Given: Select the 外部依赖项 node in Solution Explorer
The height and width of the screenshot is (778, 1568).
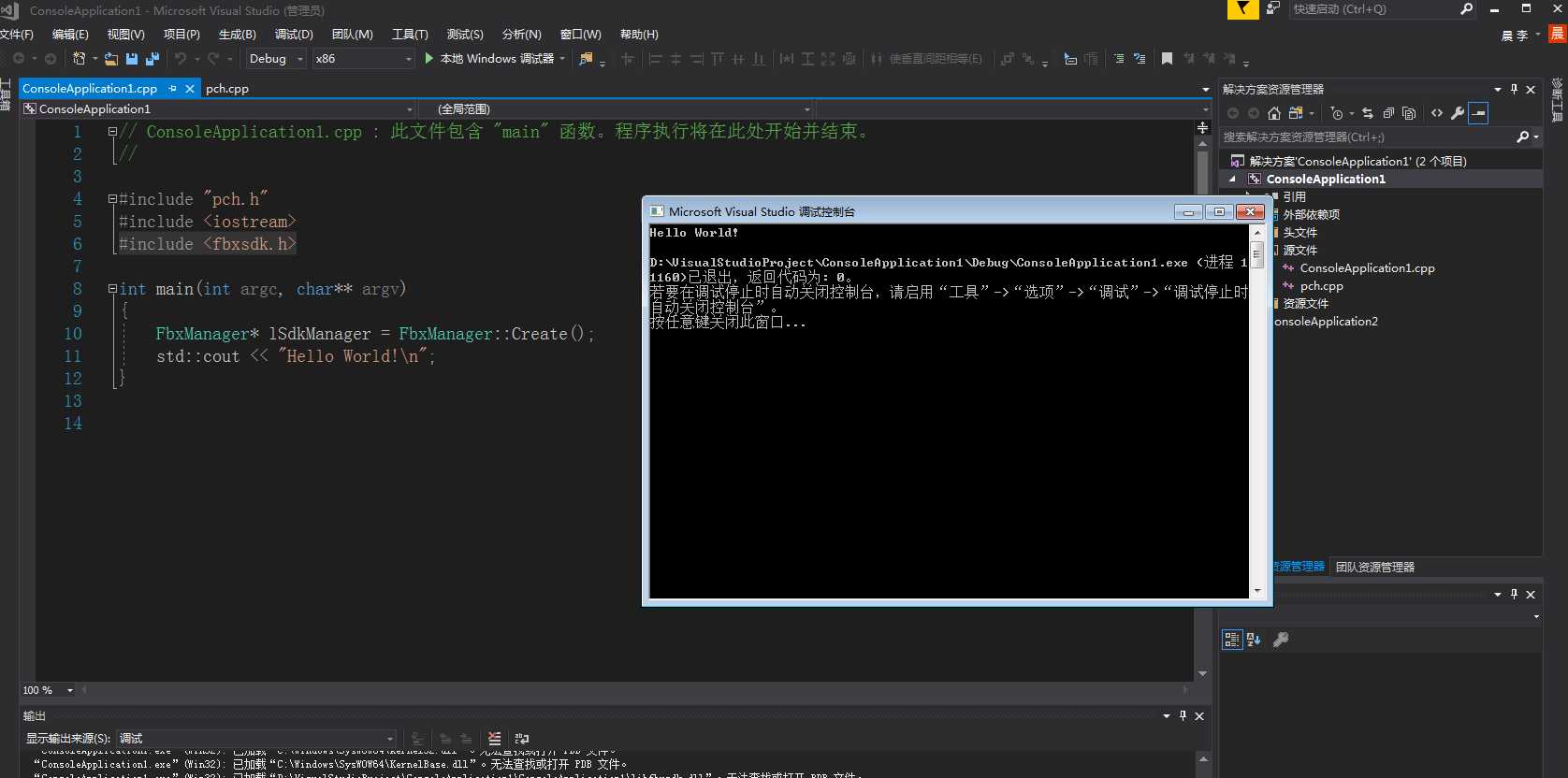Looking at the screenshot, I should pos(1311,215).
